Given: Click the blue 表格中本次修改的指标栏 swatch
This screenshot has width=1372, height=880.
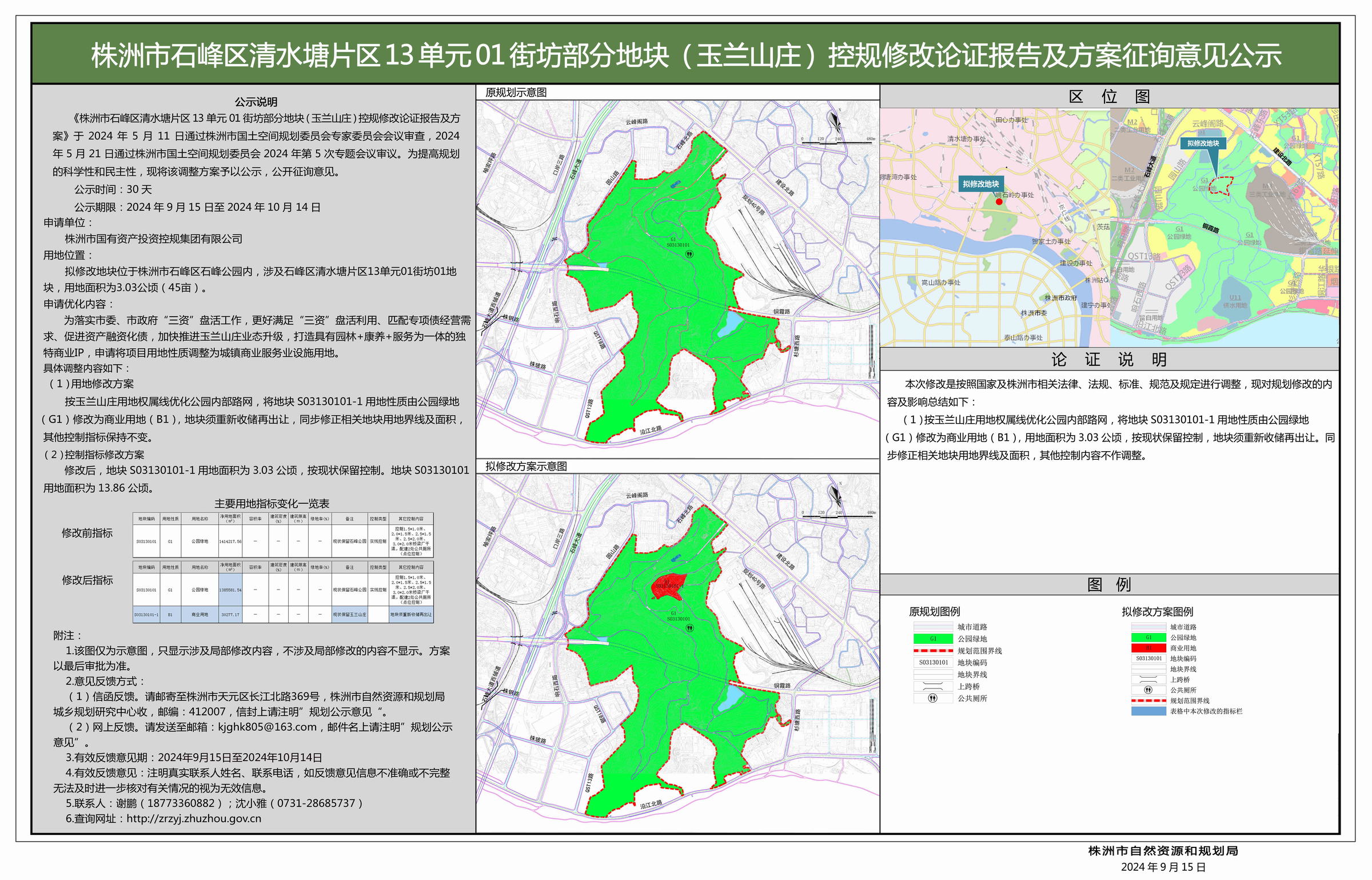Looking at the screenshot, I should click(x=1148, y=711).
